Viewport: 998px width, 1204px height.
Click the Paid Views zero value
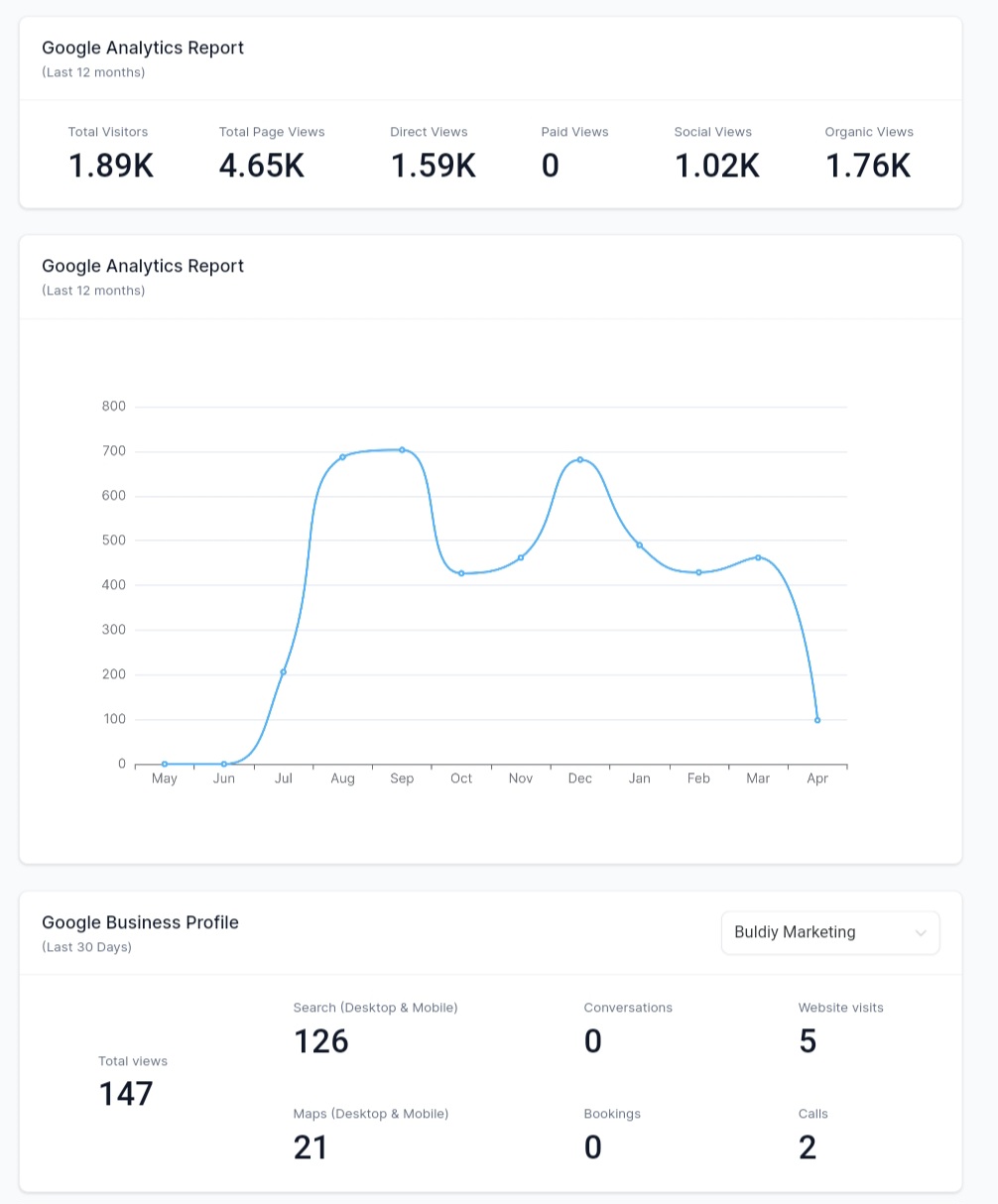pos(550,166)
